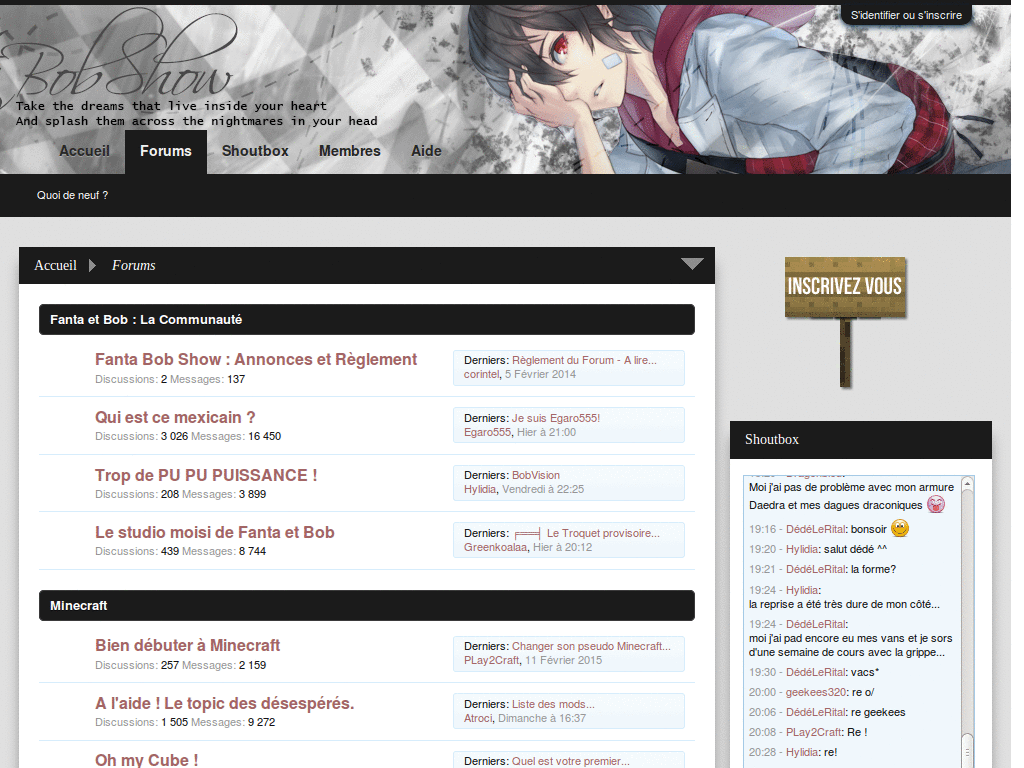
Task: Open the Minecraft category header
Action: point(78,605)
